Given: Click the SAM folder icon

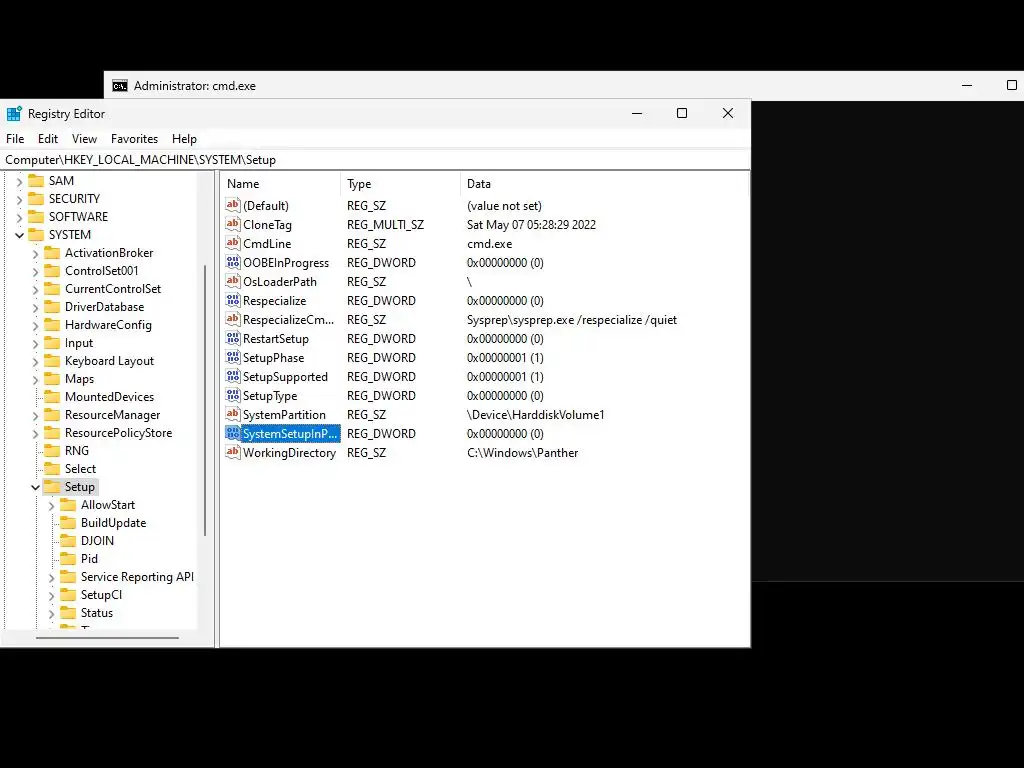Looking at the screenshot, I should point(36,181).
